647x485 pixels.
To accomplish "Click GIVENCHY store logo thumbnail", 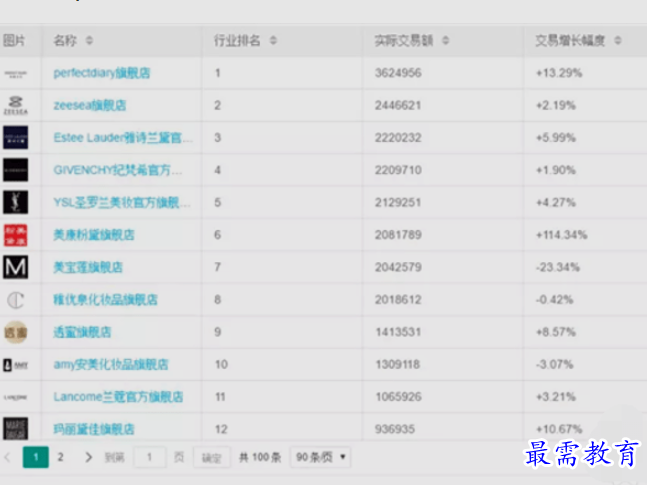I will 16,170.
